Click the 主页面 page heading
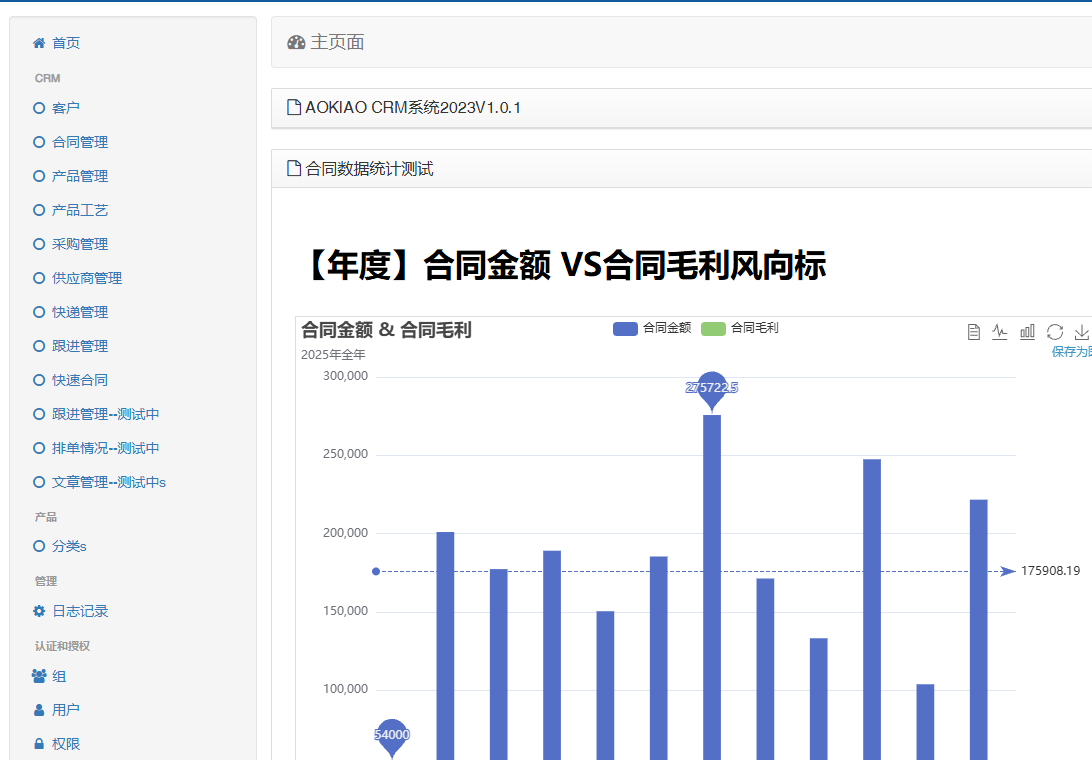The height and width of the screenshot is (760, 1092). (337, 42)
